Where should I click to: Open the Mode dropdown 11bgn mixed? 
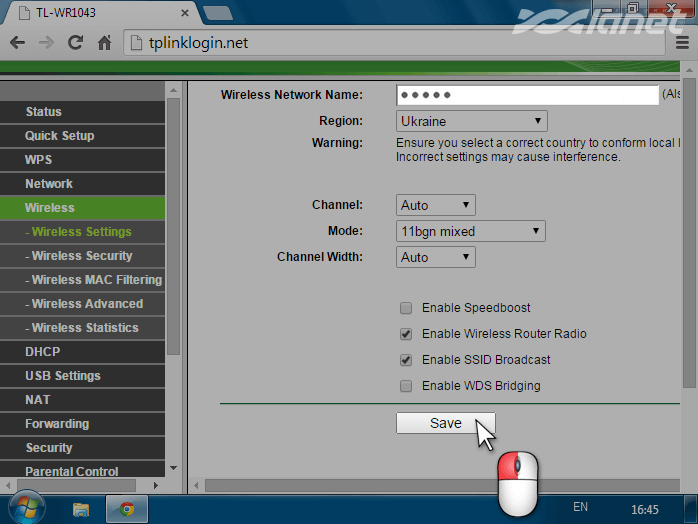(470, 231)
